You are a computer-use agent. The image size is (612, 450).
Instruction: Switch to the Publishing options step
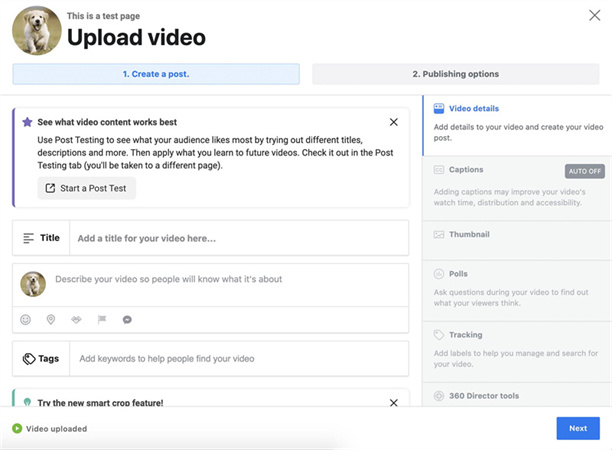(455, 74)
